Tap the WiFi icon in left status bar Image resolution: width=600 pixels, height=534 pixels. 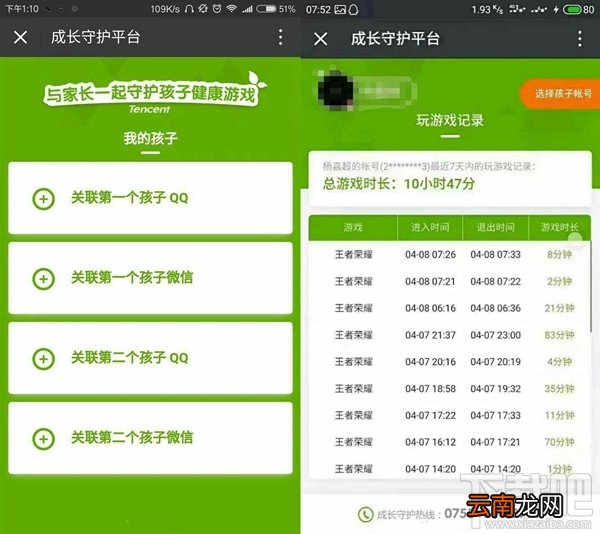coord(232,8)
